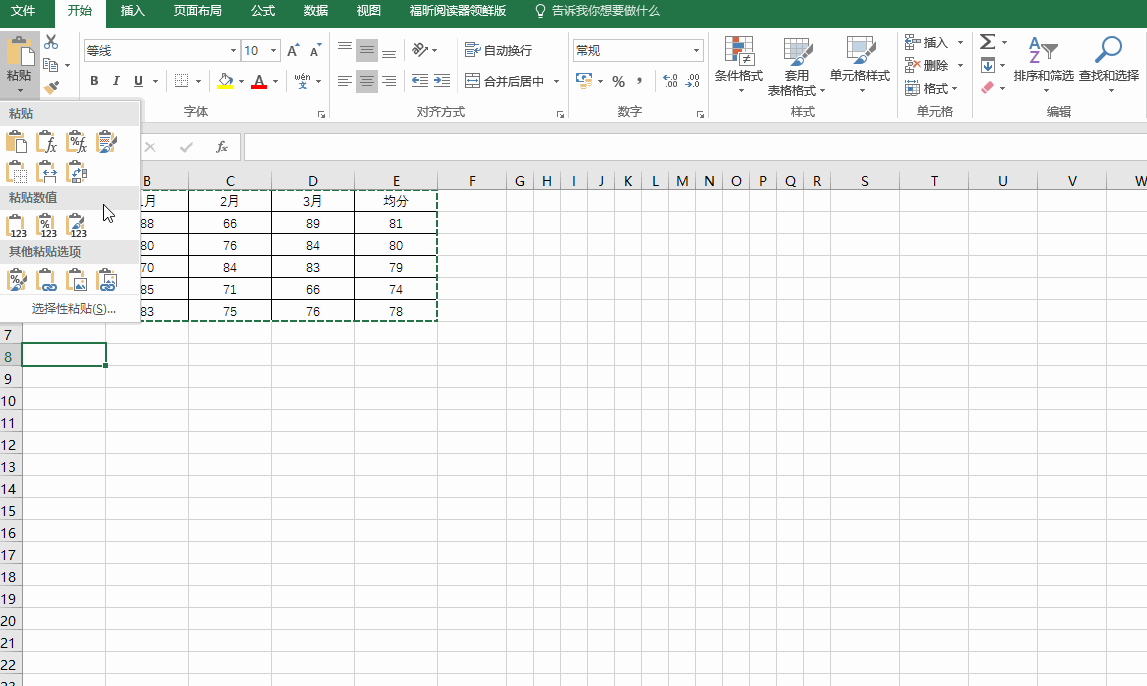Toggle italic formatting
This screenshot has width=1147, height=686.
116,81
